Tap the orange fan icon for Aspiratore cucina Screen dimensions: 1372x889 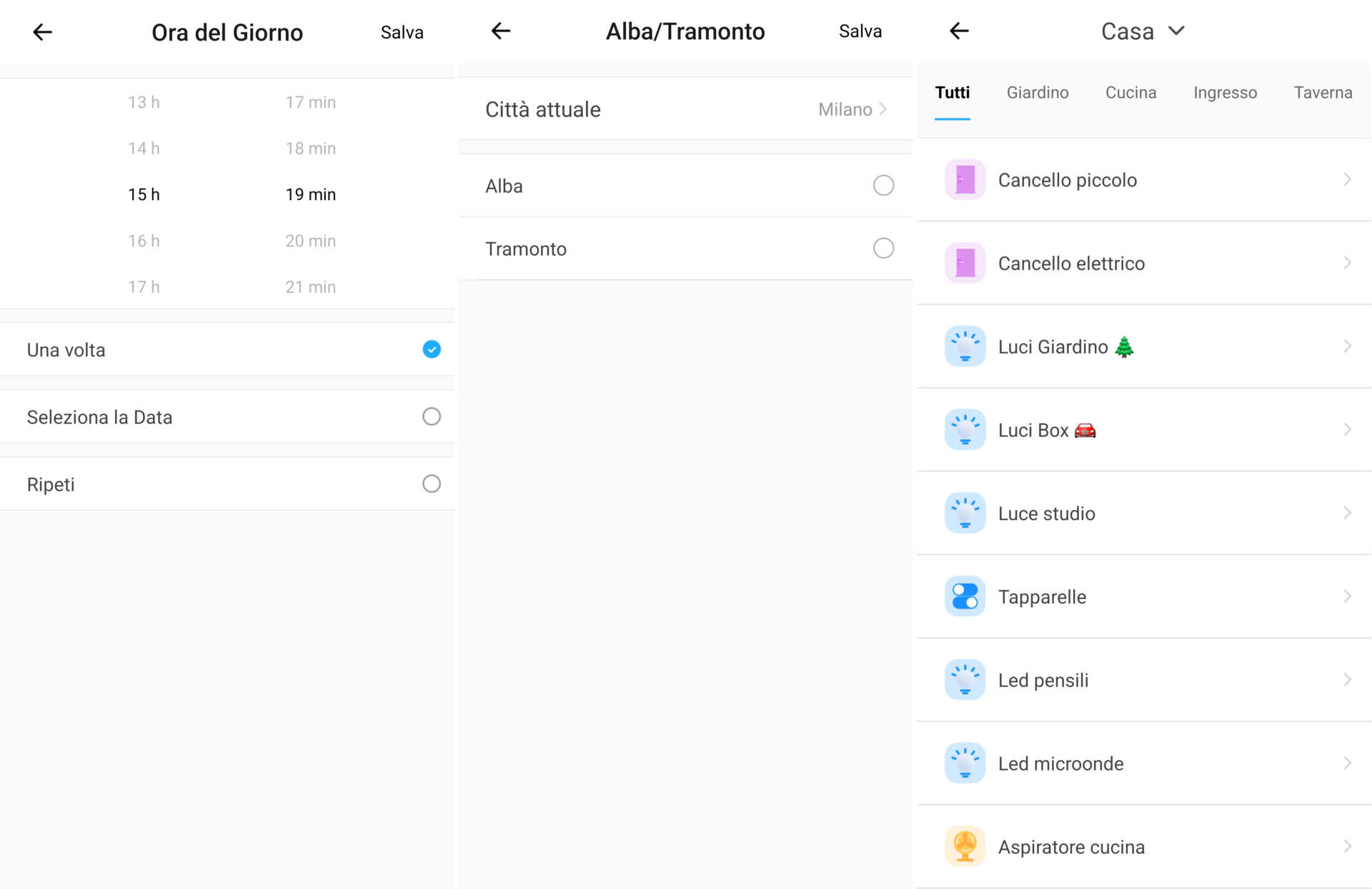pos(965,847)
